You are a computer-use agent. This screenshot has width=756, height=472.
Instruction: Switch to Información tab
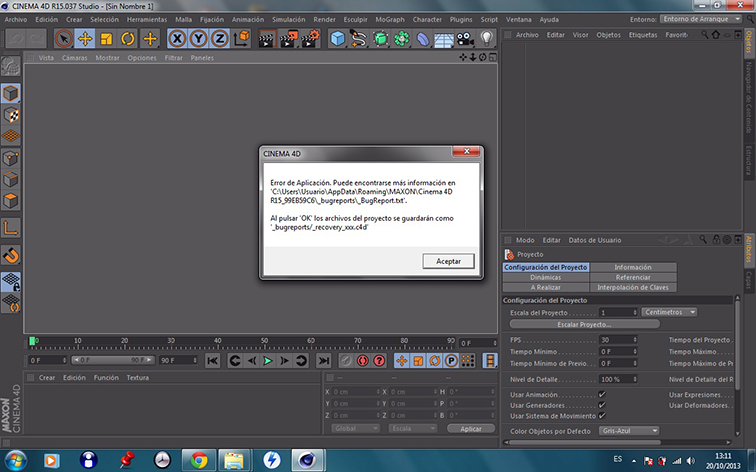(x=633, y=267)
